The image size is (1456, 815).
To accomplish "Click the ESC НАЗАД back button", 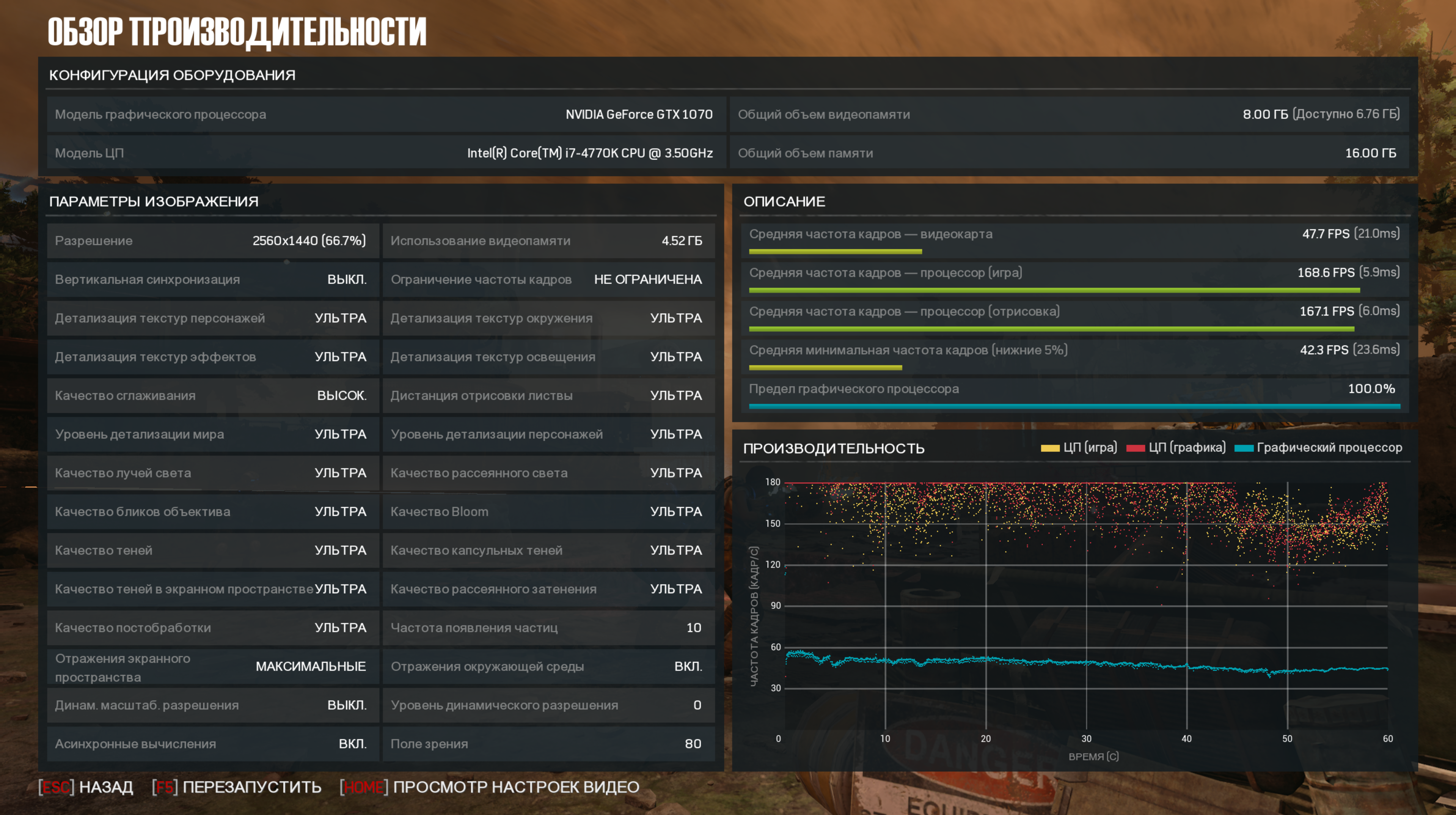I will pyautogui.click(x=86, y=787).
